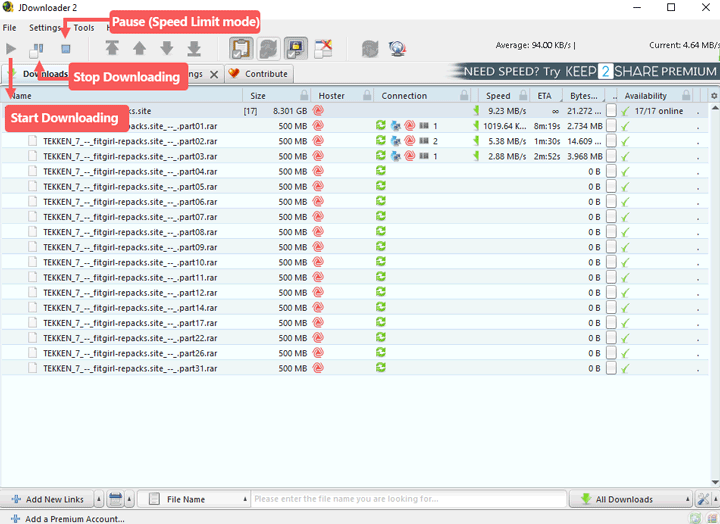Image resolution: width=720 pixels, height=524 pixels.
Task: Click hoster icon in part06.rar row
Action: (318, 201)
